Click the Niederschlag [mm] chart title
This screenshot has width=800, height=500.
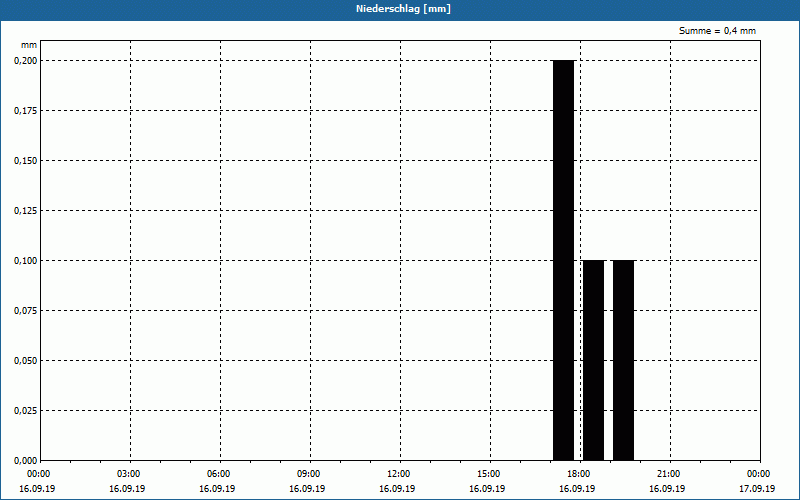pyautogui.click(x=403, y=9)
